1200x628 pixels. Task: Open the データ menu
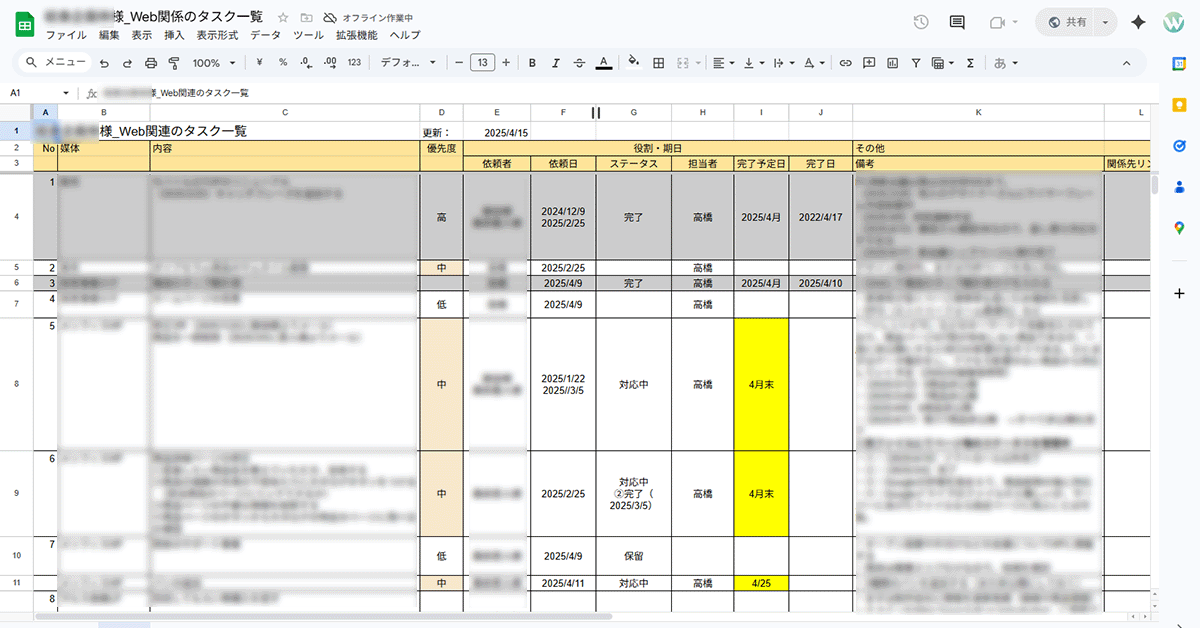click(265, 35)
